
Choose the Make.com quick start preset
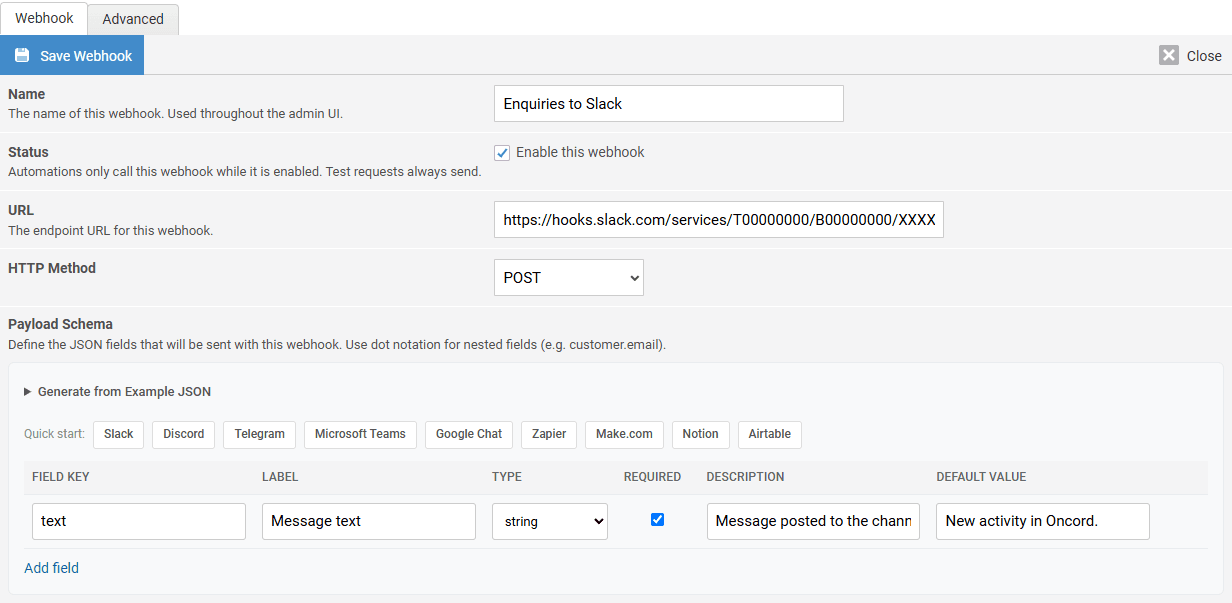coord(624,434)
